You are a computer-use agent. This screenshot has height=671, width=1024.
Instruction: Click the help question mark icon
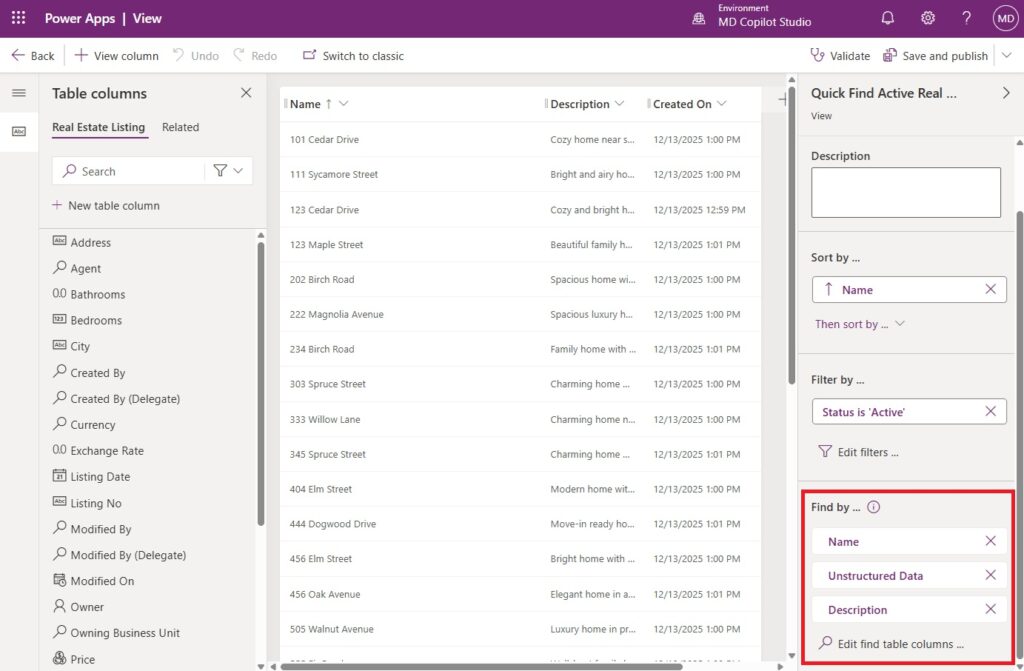tap(966, 18)
